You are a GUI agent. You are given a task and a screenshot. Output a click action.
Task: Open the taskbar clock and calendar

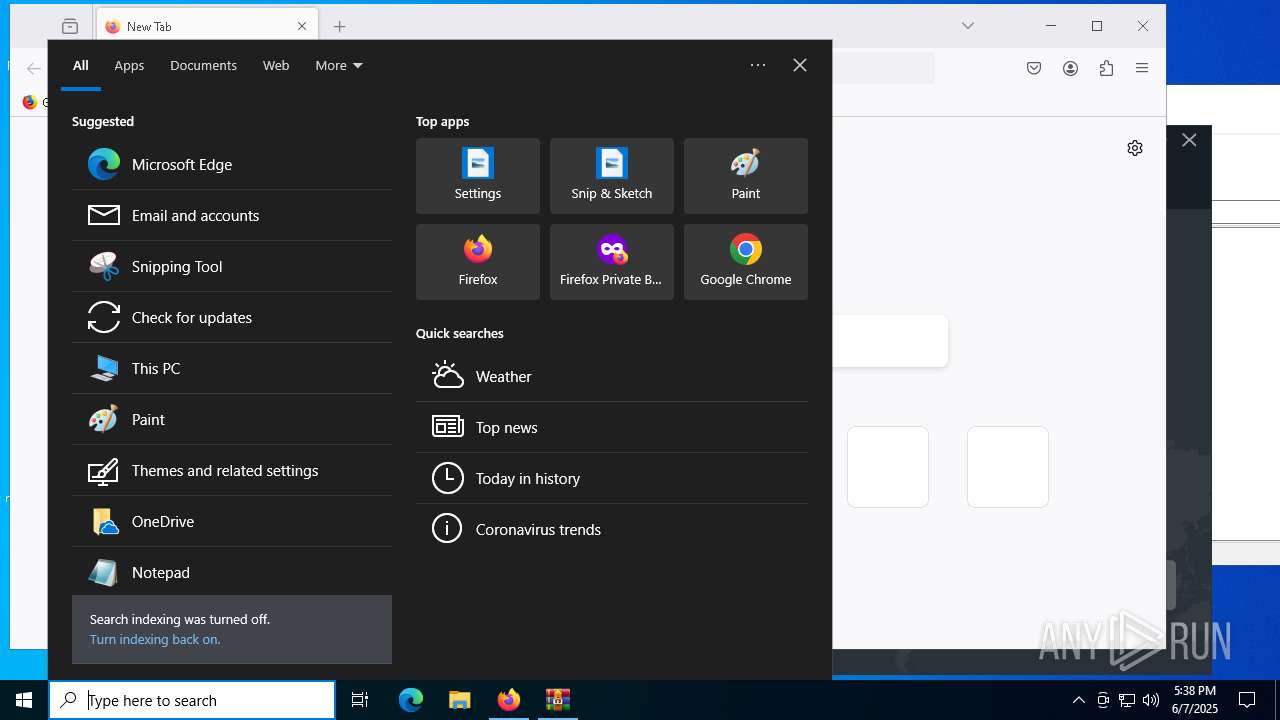pos(1195,700)
